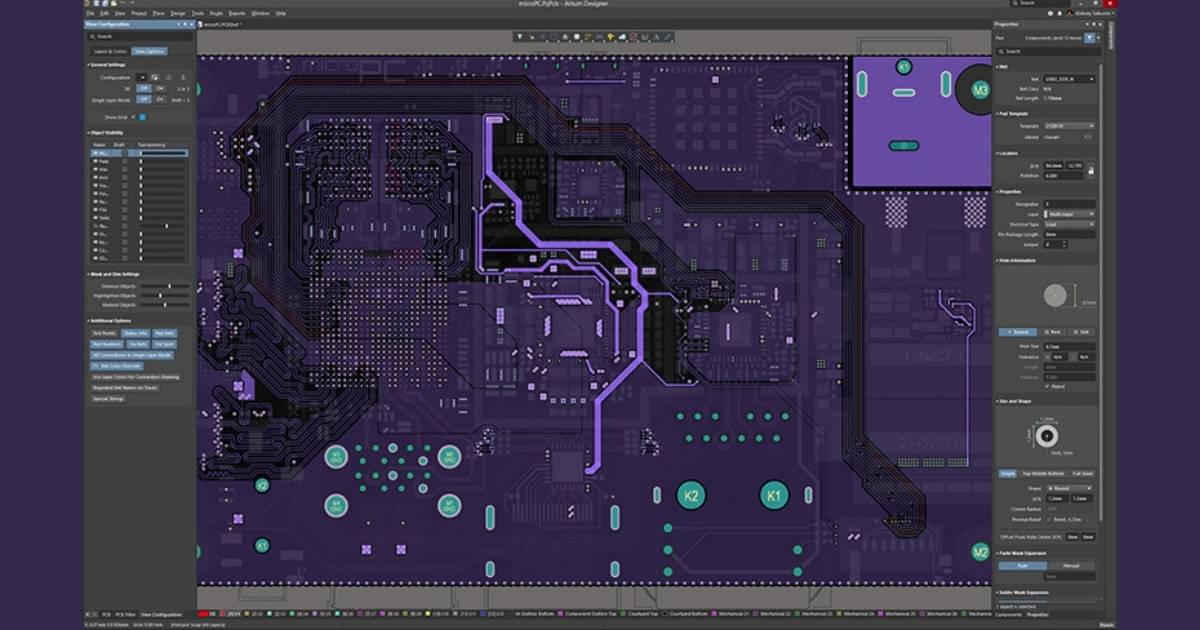1200x630 pixels.
Task: Open the Place menu
Action: pyautogui.click(x=158, y=13)
